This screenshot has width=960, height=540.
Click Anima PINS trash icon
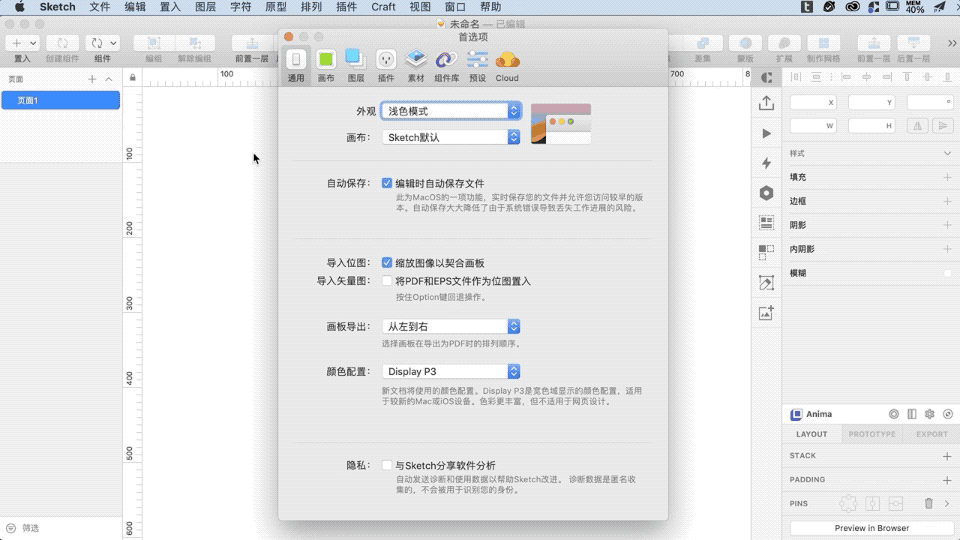click(928, 503)
